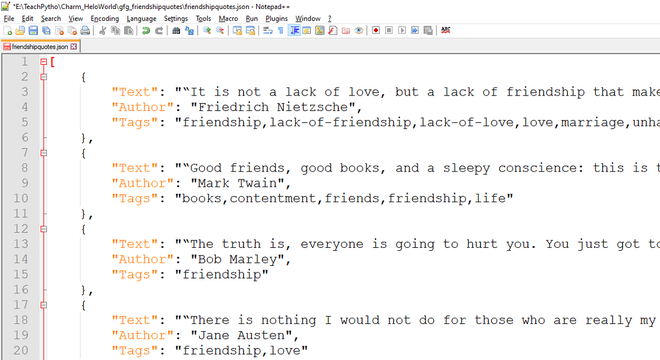Click the Zoom In magnifier icon
This screenshot has height=360, width=660.
click(x=207, y=30)
